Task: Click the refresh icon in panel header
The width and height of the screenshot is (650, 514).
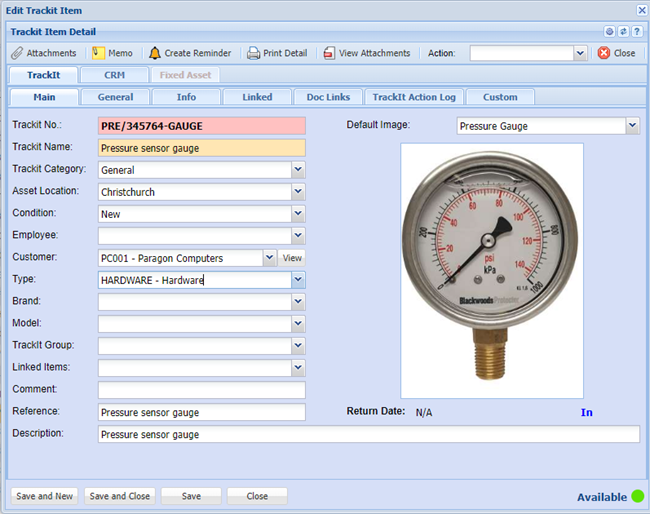Action: pos(623,31)
